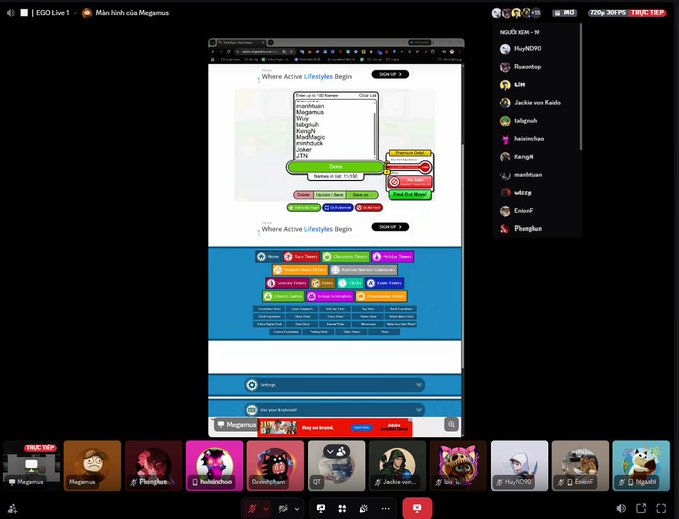Open screen share settings icon
Viewport: 679px width, 519px height.
tap(321, 509)
